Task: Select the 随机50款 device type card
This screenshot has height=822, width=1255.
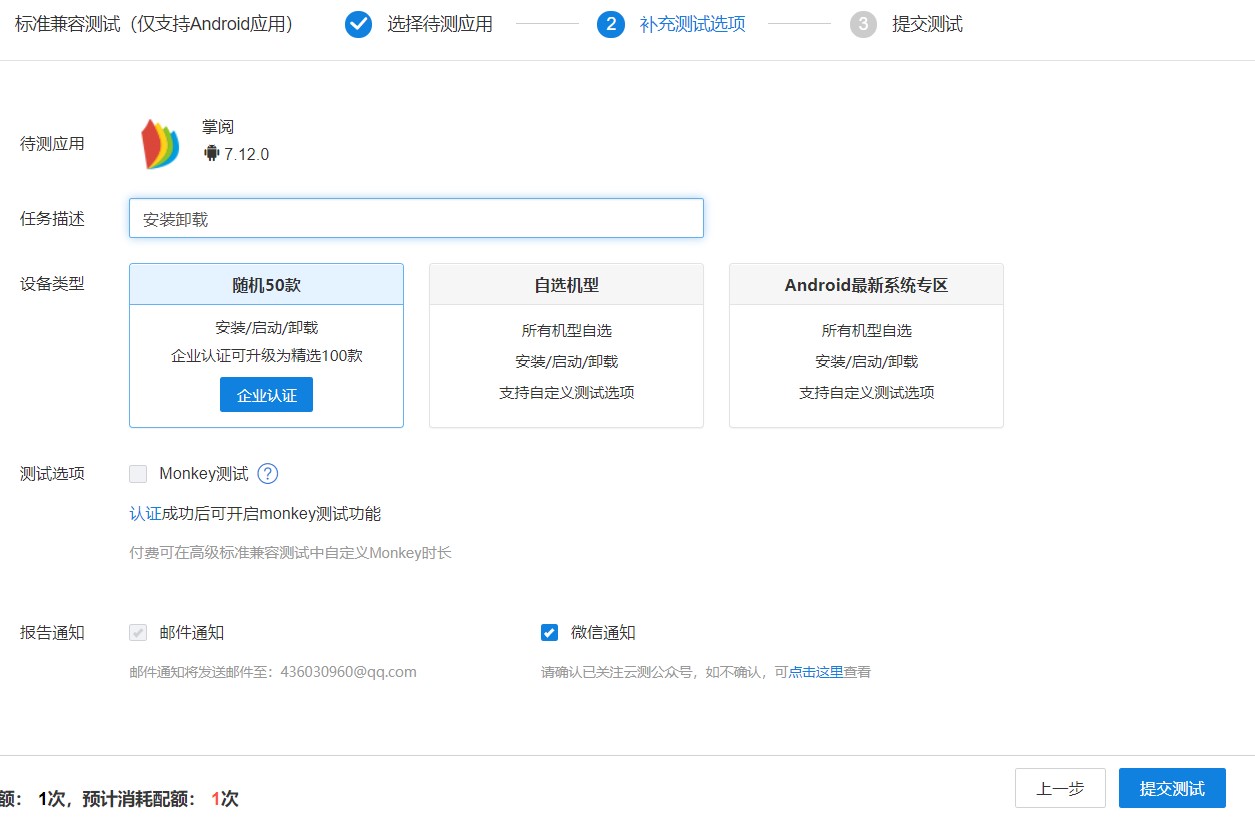Action: (266, 345)
